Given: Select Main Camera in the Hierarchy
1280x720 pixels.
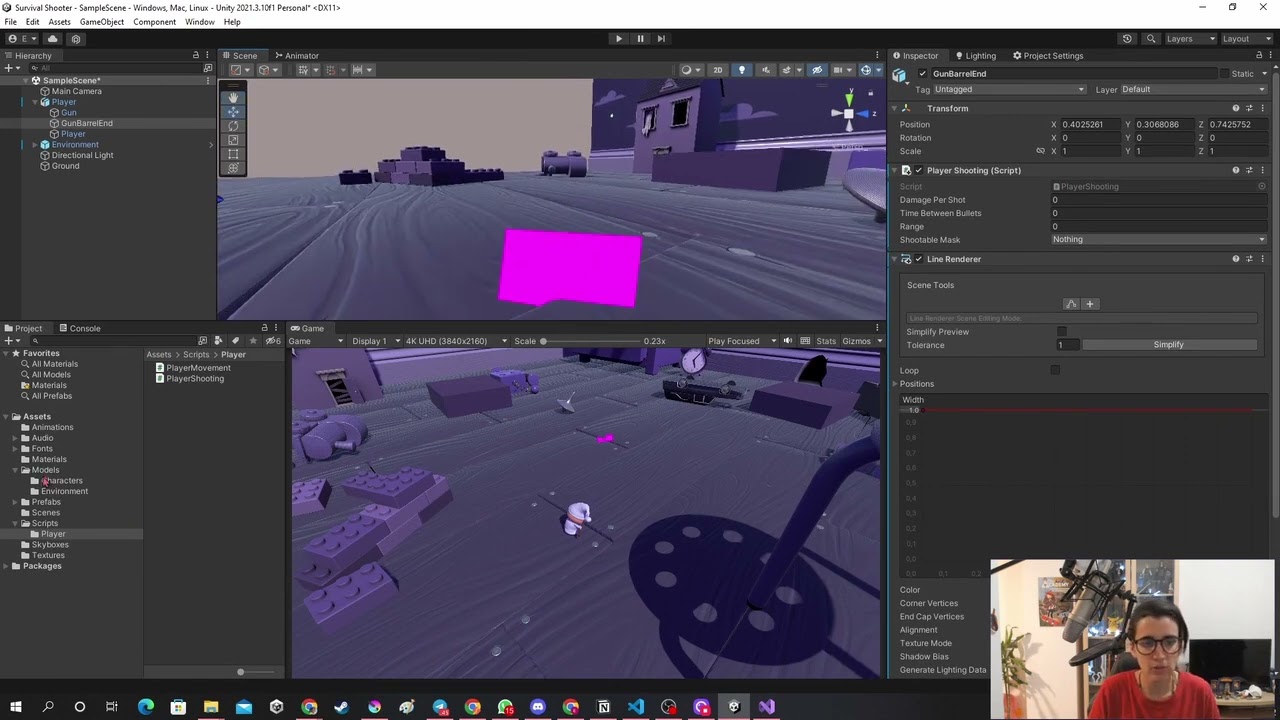Looking at the screenshot, I should [x=76, y=92].
